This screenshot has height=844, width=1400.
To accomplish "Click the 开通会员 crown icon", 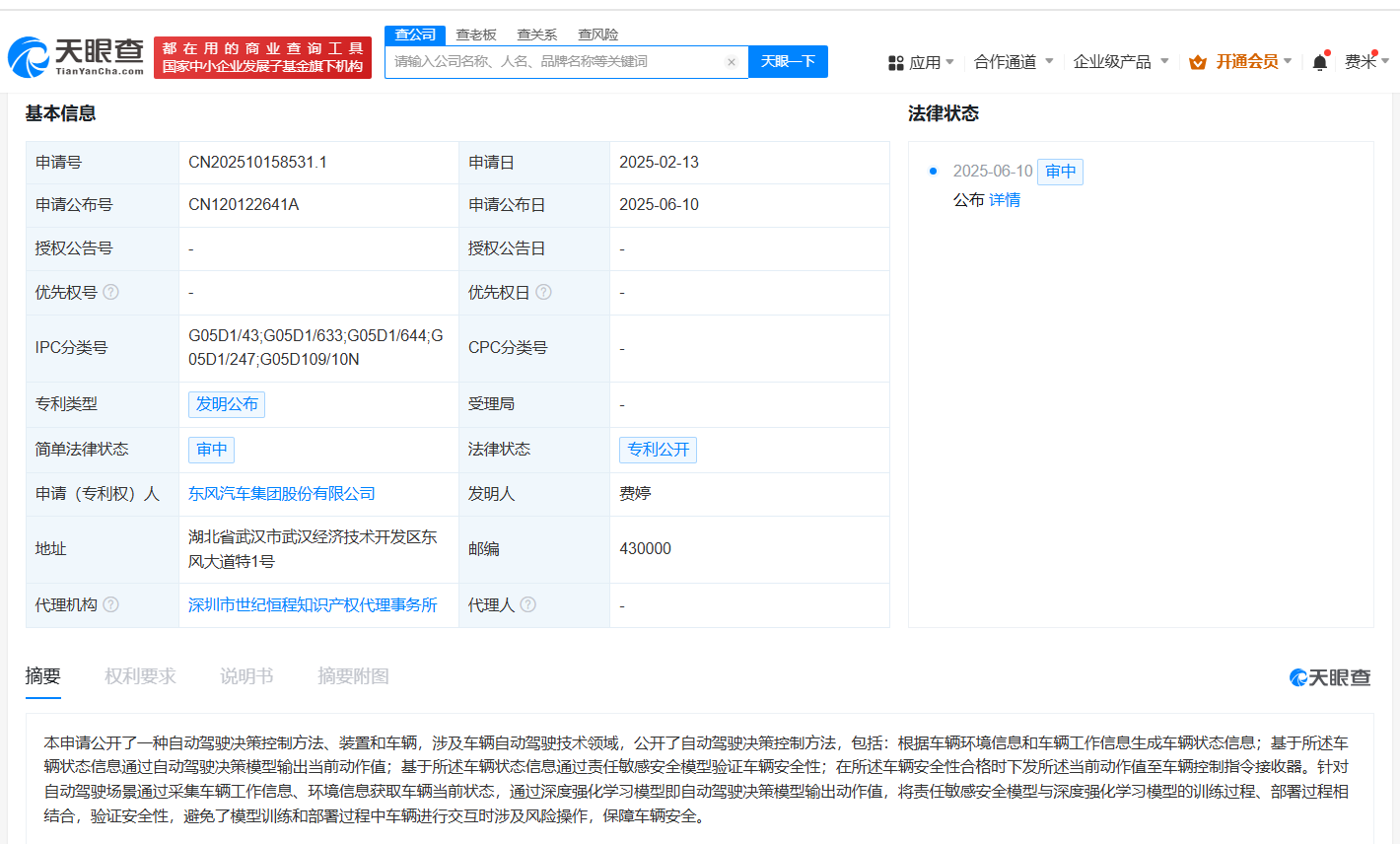I will (1198, 62).
